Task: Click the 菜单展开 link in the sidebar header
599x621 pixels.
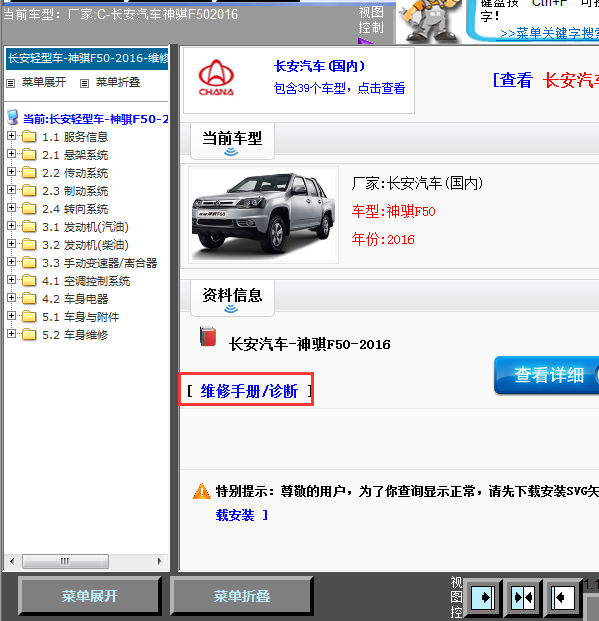Action: tap(44, 82)
